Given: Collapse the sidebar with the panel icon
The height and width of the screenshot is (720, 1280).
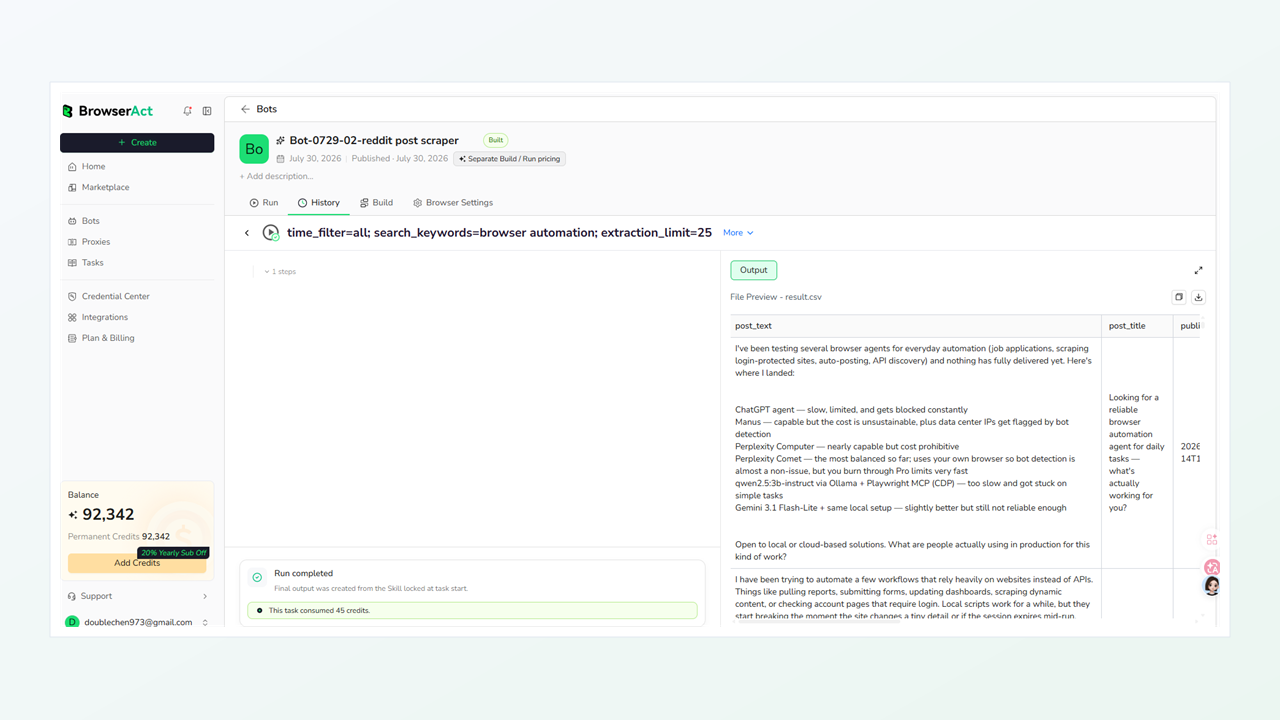Looking at the screenshot, I should click(207, 111).
